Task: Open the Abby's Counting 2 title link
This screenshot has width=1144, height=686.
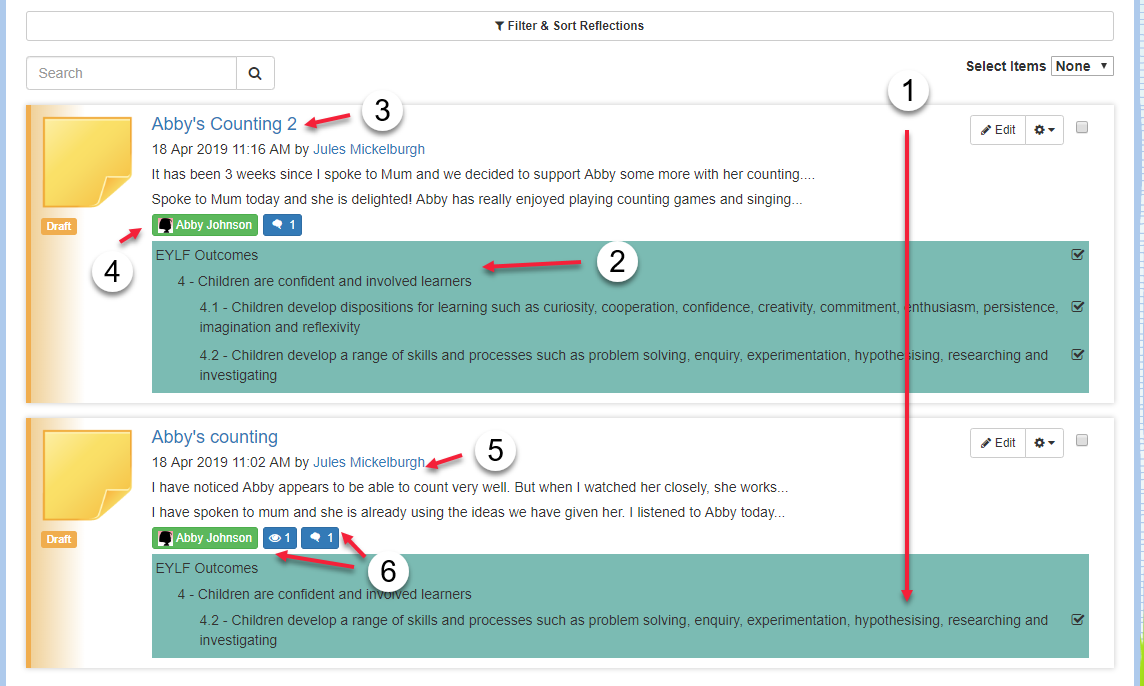Action: pyautogui.click(x=224, y=124)
